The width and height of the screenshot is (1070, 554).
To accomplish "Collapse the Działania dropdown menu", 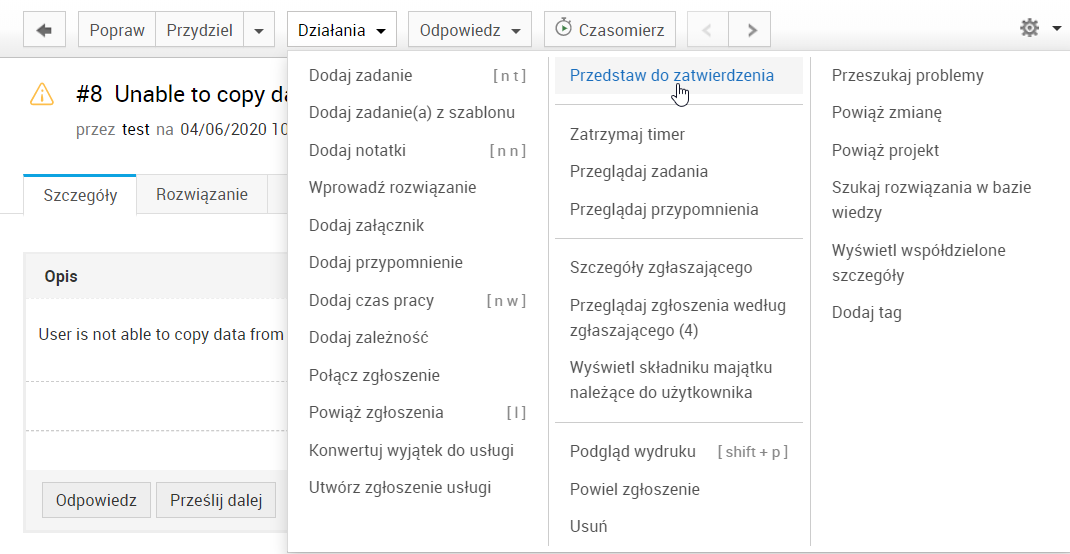I will tap(341, 30).
